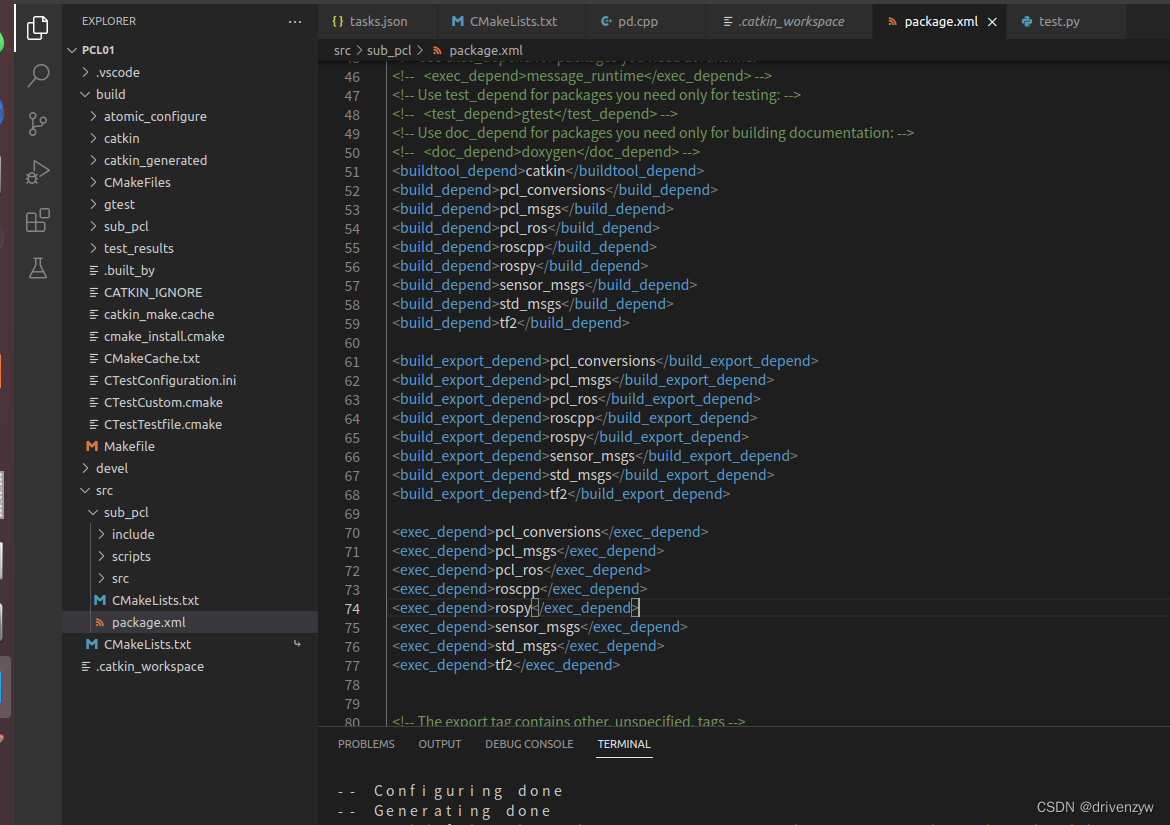Viewport: 1170px width, 825px height.
Task: Open Explorer's more actions (...) menu
Action: [294, 21]
